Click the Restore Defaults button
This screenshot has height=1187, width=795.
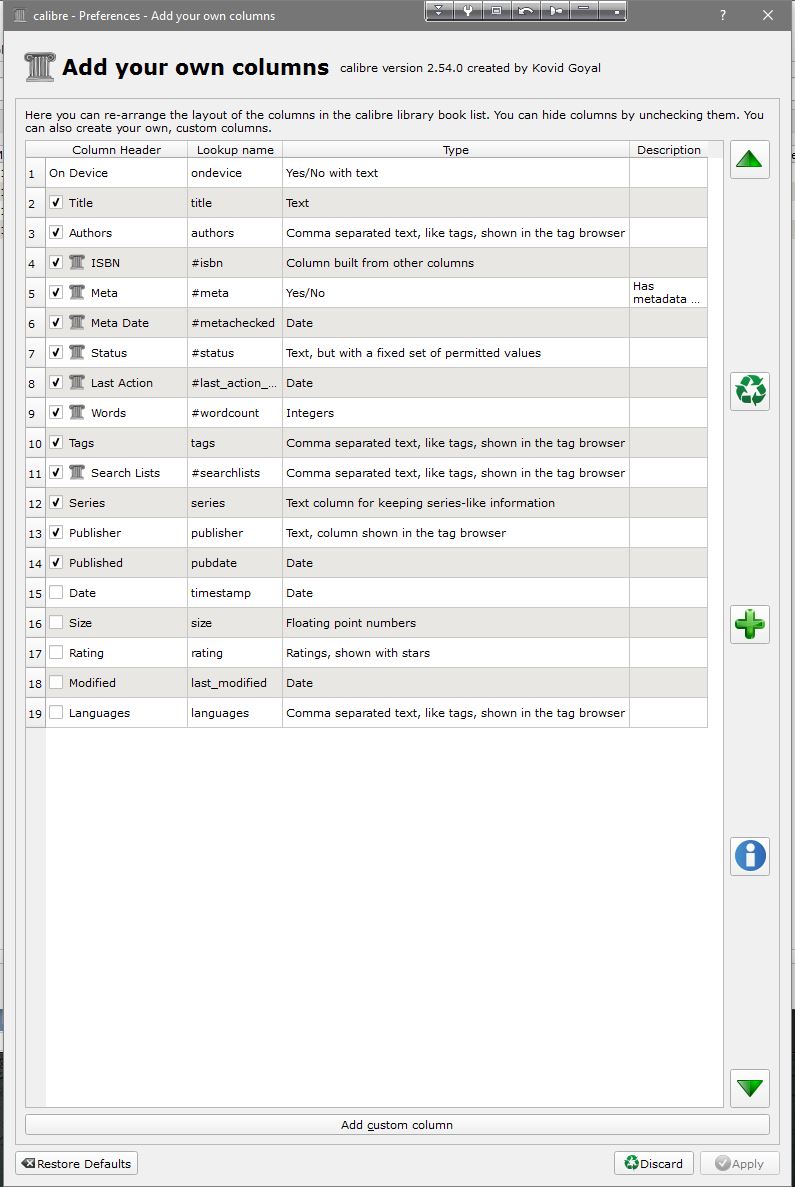(76, 1164)
